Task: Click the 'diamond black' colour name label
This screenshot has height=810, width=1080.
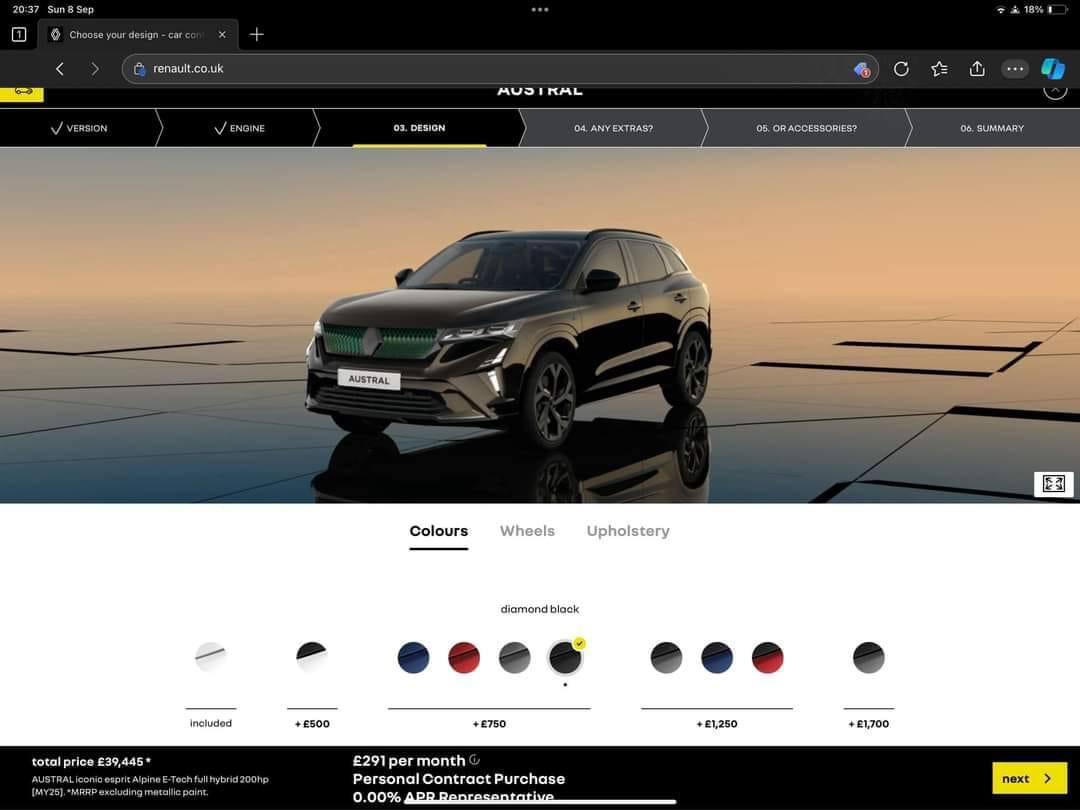Action: tap(540, 609)
